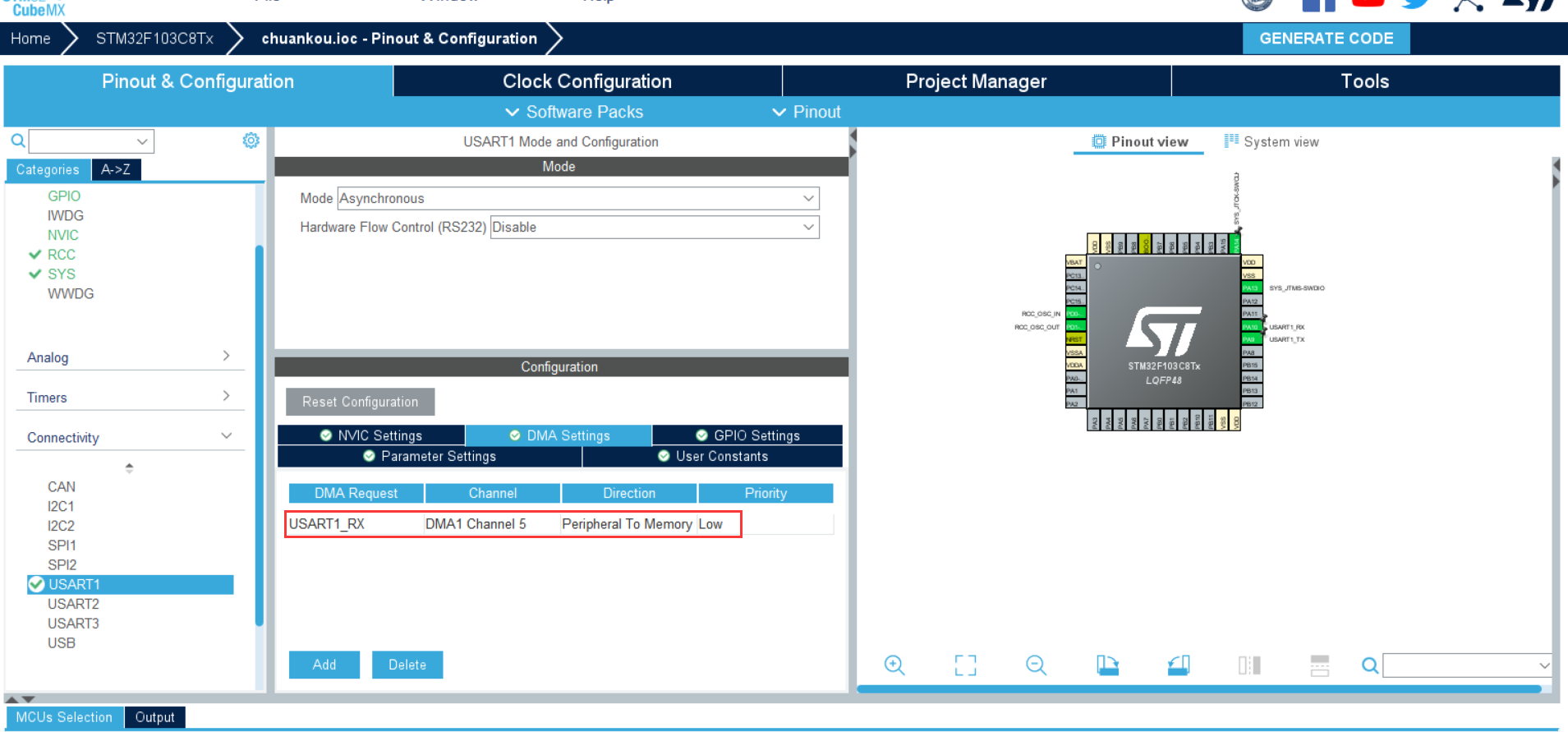Fit the pinout to view

click(x=966, y=665)
